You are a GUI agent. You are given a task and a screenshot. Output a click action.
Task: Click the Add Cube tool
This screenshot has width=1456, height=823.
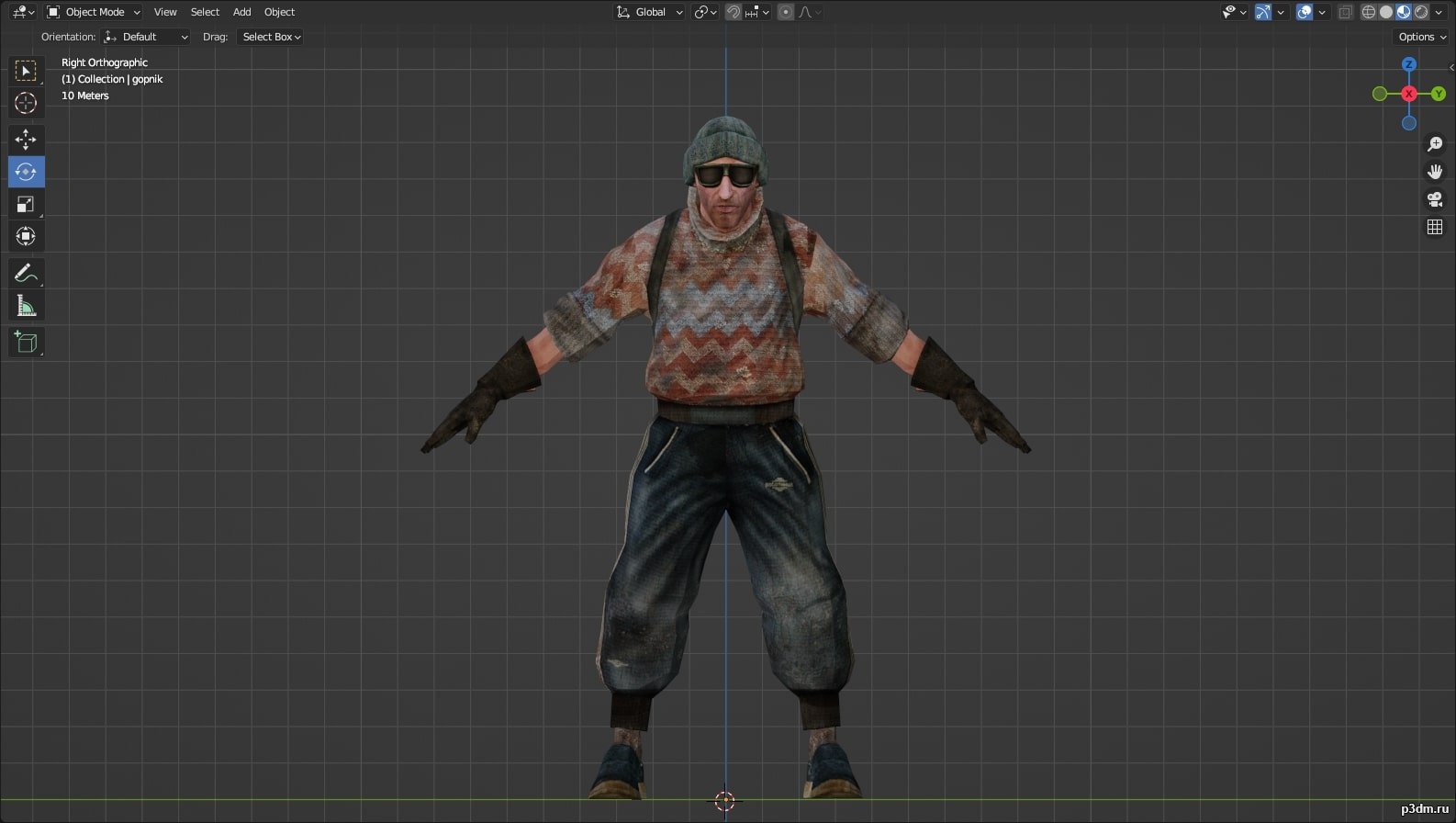[x=26, y=343]
